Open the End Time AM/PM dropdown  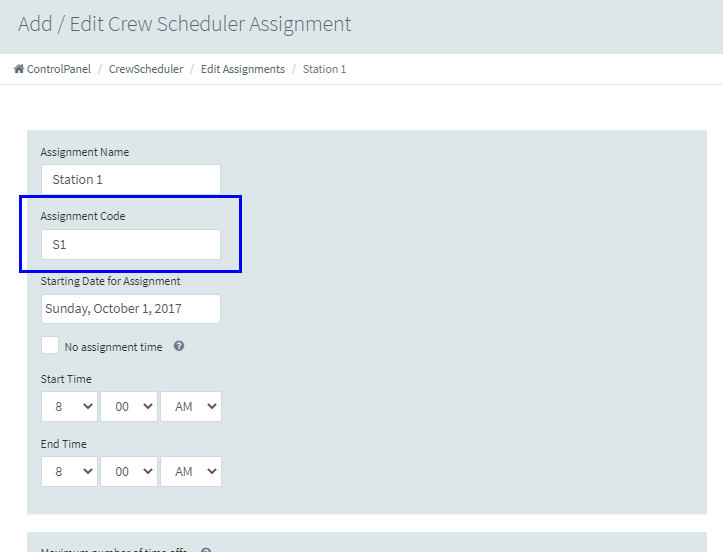point(191,471)
